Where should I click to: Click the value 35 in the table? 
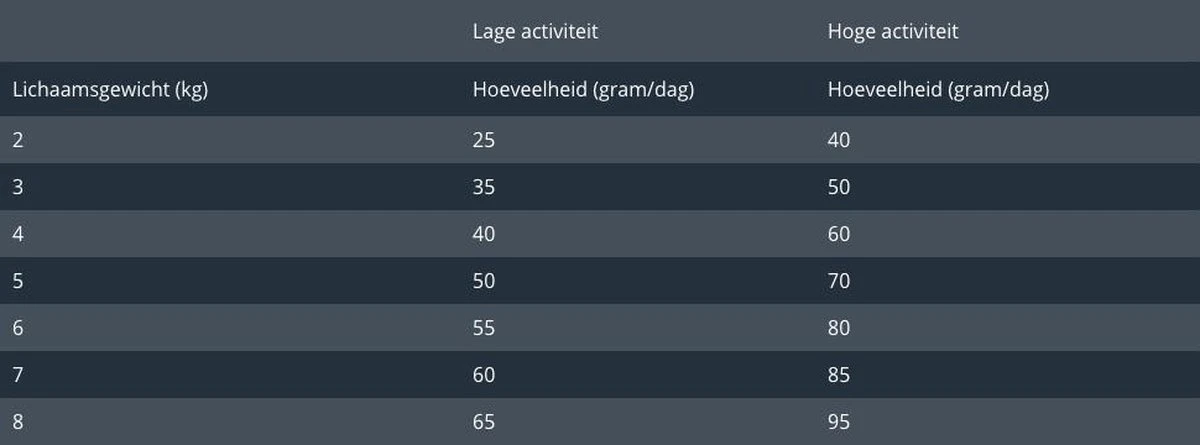(483, 187)
